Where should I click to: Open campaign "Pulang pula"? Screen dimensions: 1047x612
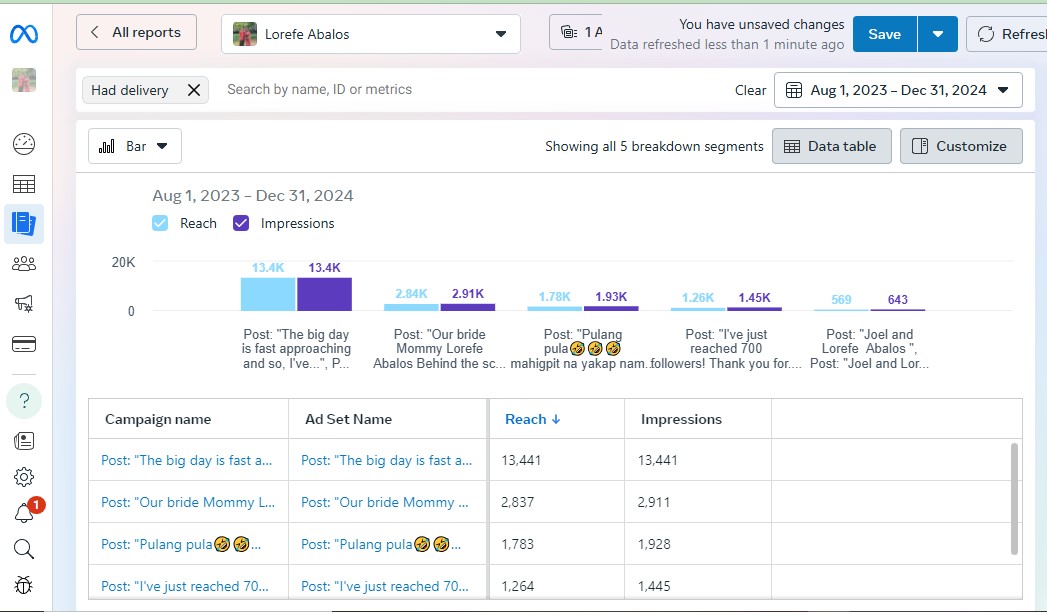[x=181, y=544]
